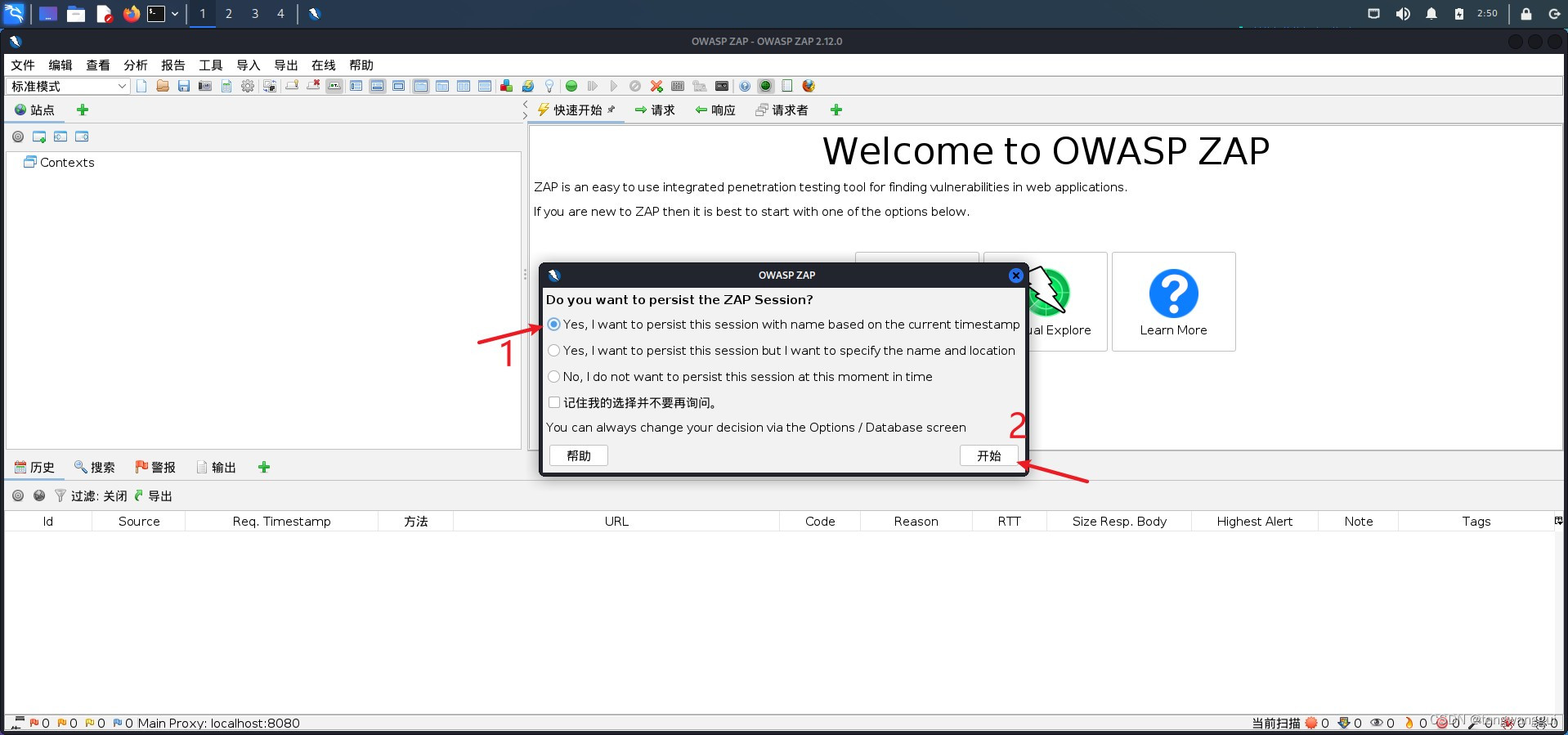Click the active scan flame status icon
The height and width of the screenshot is (735, 1568).
[1409, 723]
